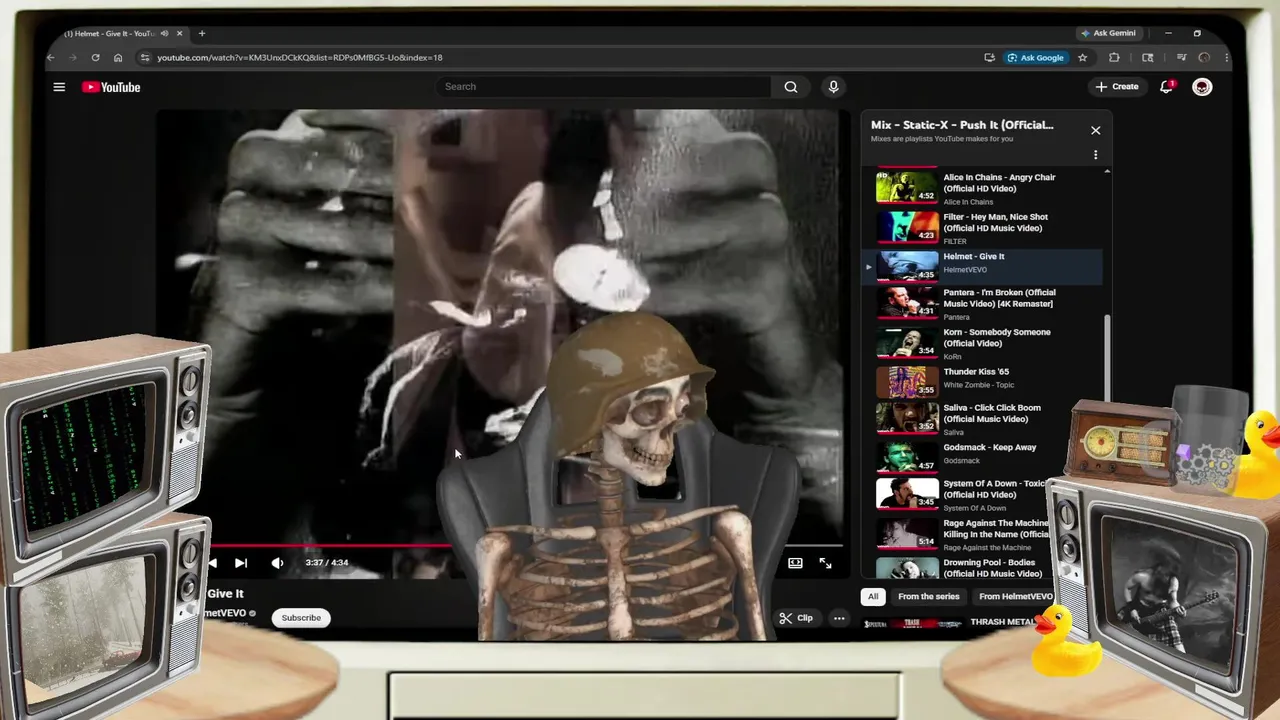Click the Create button

1117,87
